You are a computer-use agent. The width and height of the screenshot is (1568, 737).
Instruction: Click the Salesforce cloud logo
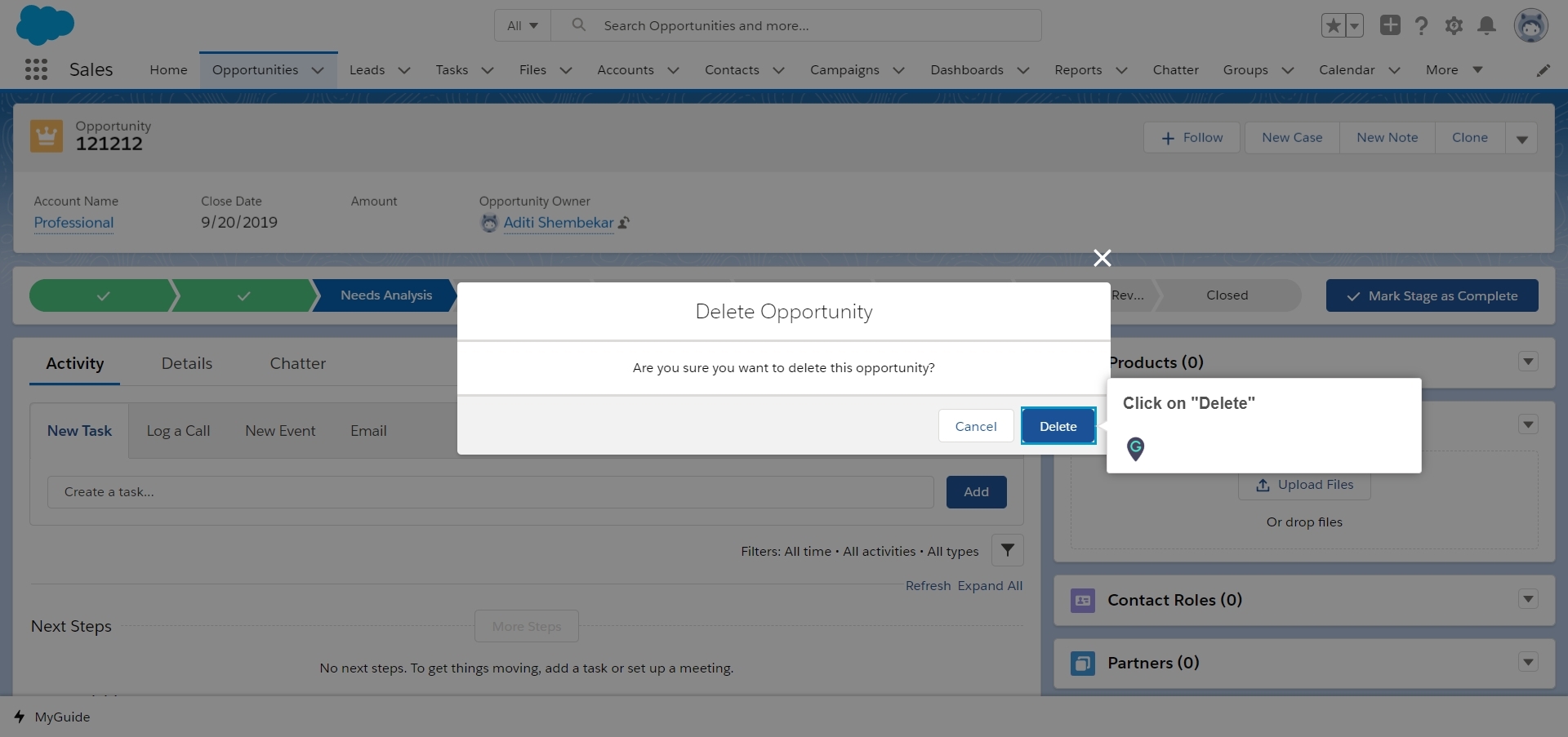click(x=45, y=24)
